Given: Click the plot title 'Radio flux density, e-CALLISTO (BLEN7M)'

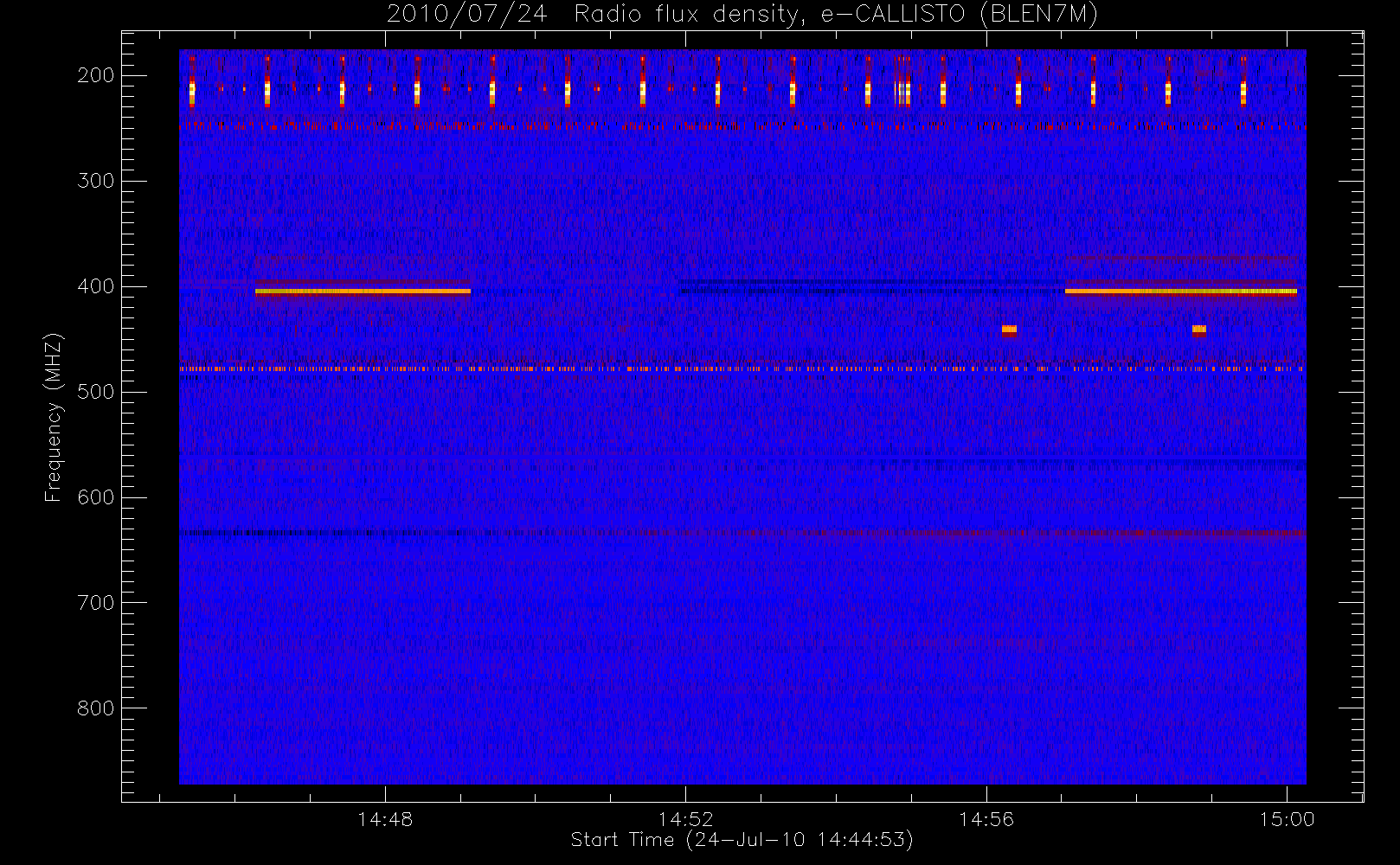Looking at the screenshot, I should 836,14.
